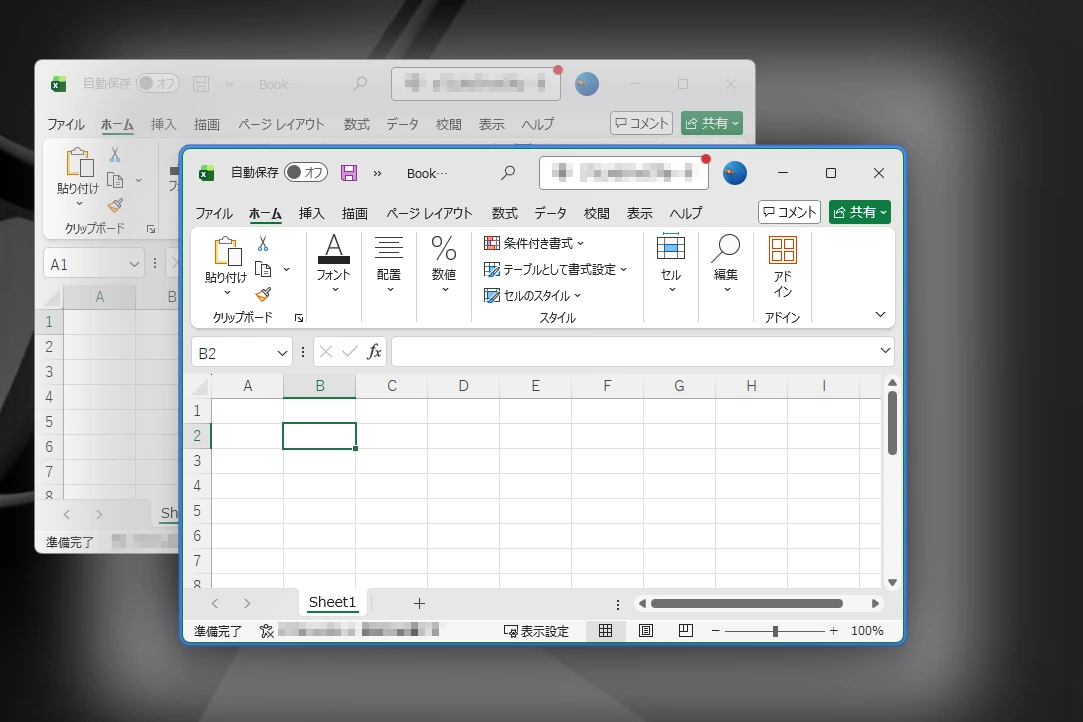Open the テーブルとして書式設定 dropdown
The height and width of the screenshot is (722, 1083).
coord(556,269)
